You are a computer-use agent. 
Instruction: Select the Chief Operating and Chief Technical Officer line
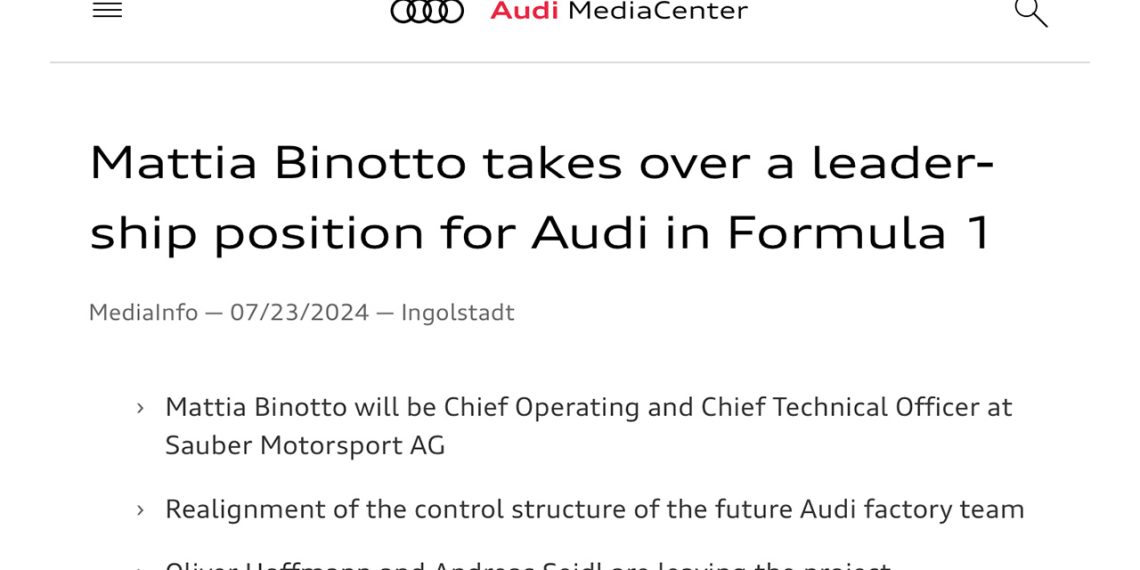(588, 407)
